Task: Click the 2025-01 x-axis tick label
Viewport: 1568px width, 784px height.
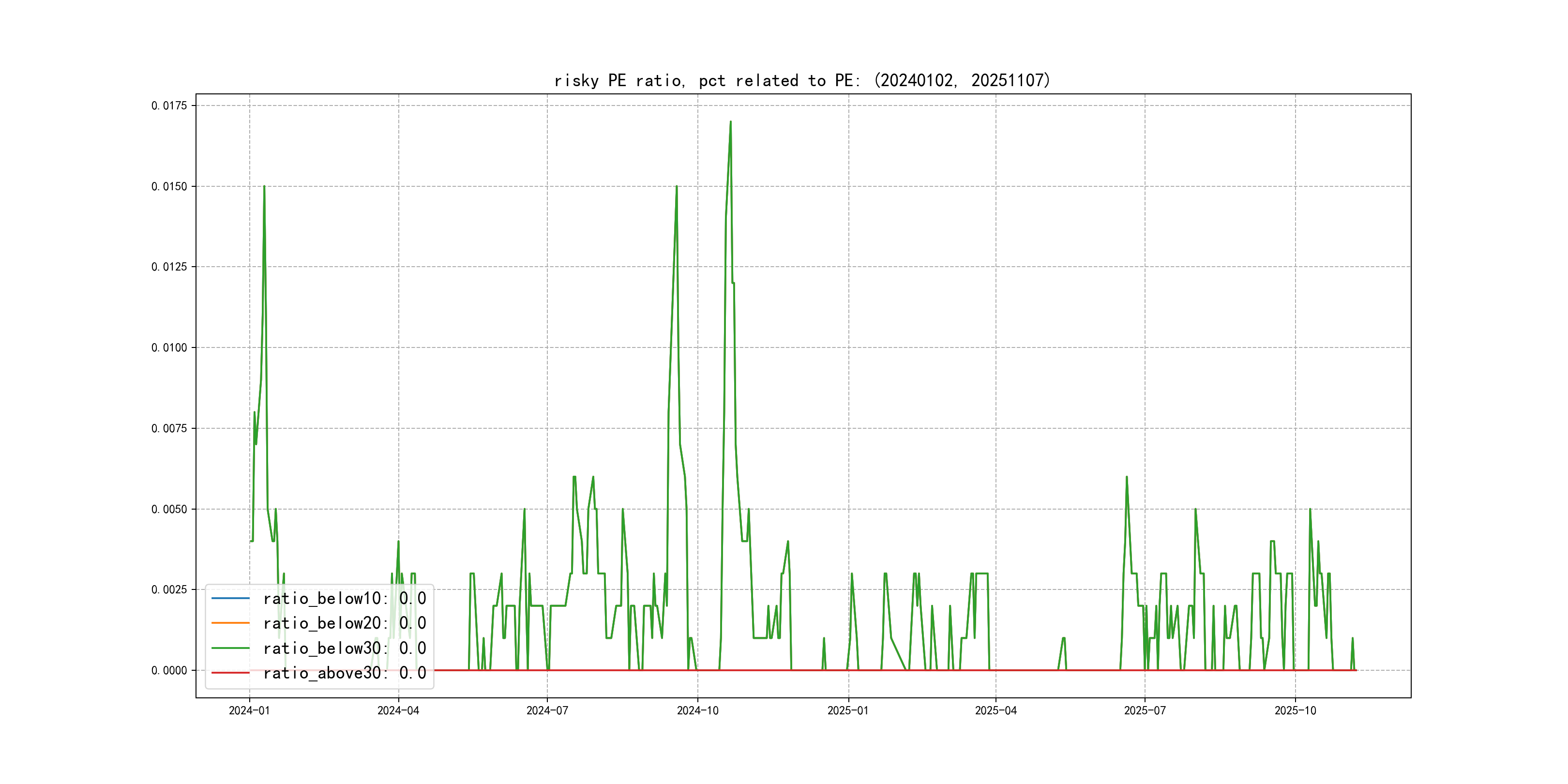Action: tap(848, 710)
